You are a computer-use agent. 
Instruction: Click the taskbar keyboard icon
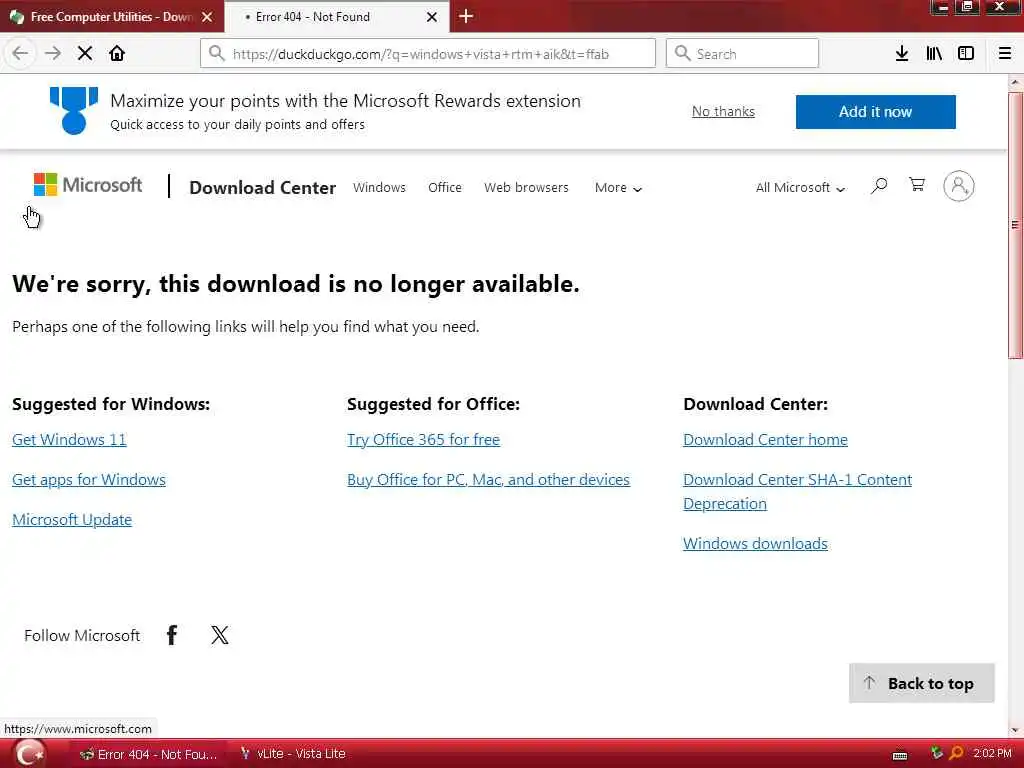[900, 756]
